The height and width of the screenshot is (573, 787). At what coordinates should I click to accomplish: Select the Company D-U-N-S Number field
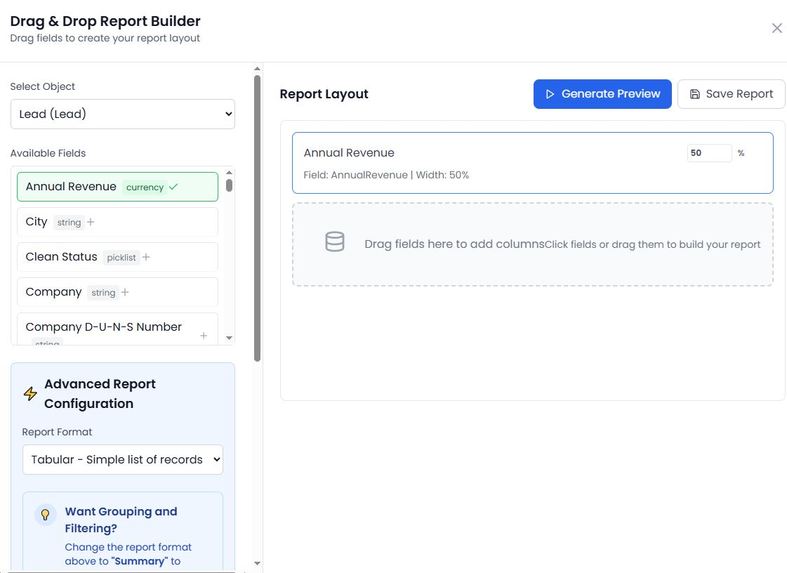pyautogui.click(x=117, y=329)
